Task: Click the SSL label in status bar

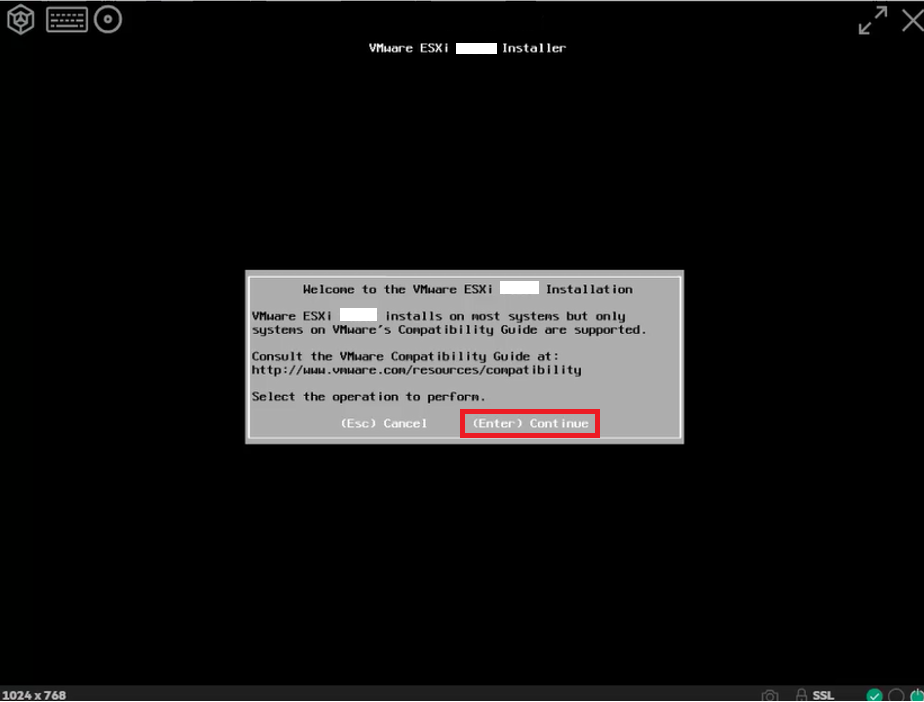Action: [823, 696]
